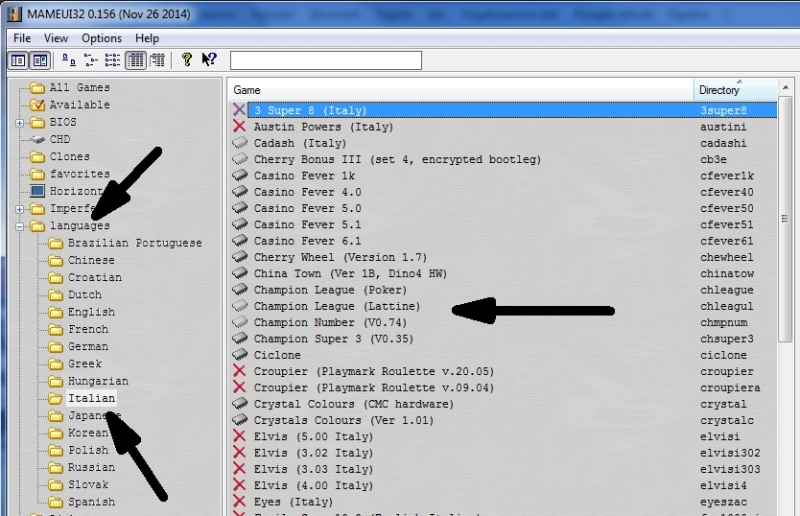Viewport: 800px width, 516px height.
Task: Open the Help menu
Action: click(147, 38)
